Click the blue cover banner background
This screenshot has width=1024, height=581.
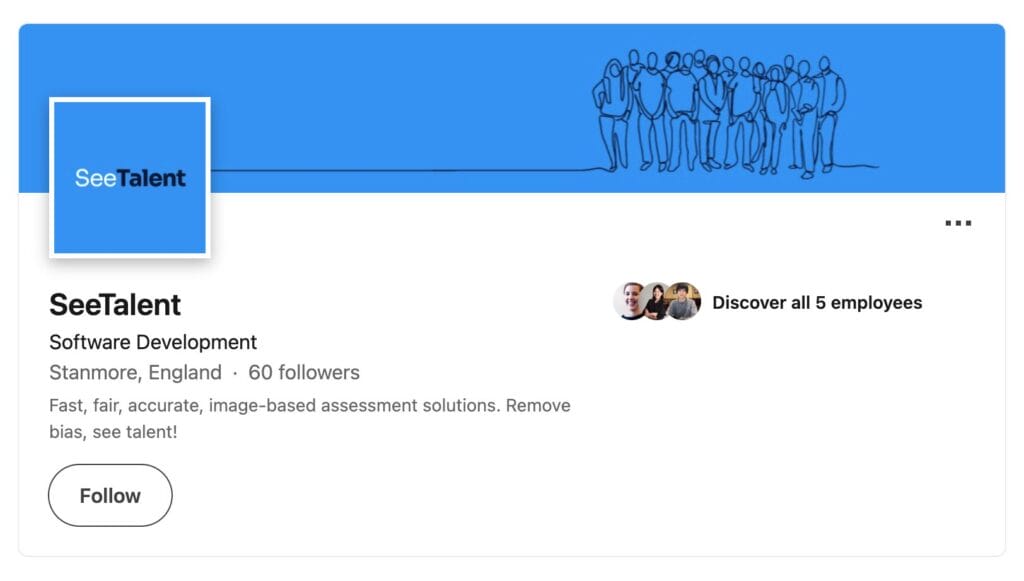point(400,90)
